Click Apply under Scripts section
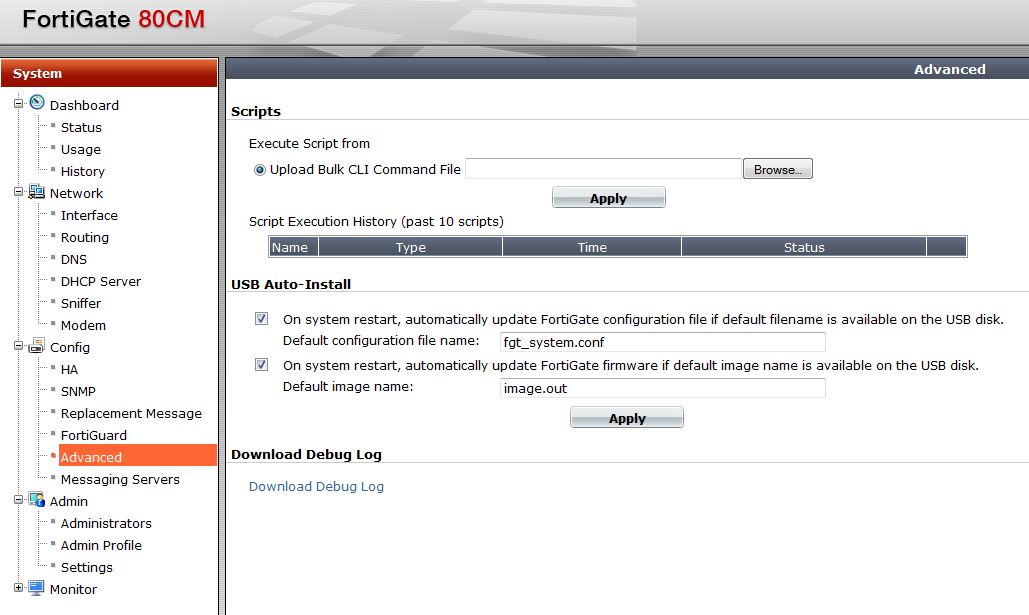This screenshot has width=1029, height=615. (608, 198)
